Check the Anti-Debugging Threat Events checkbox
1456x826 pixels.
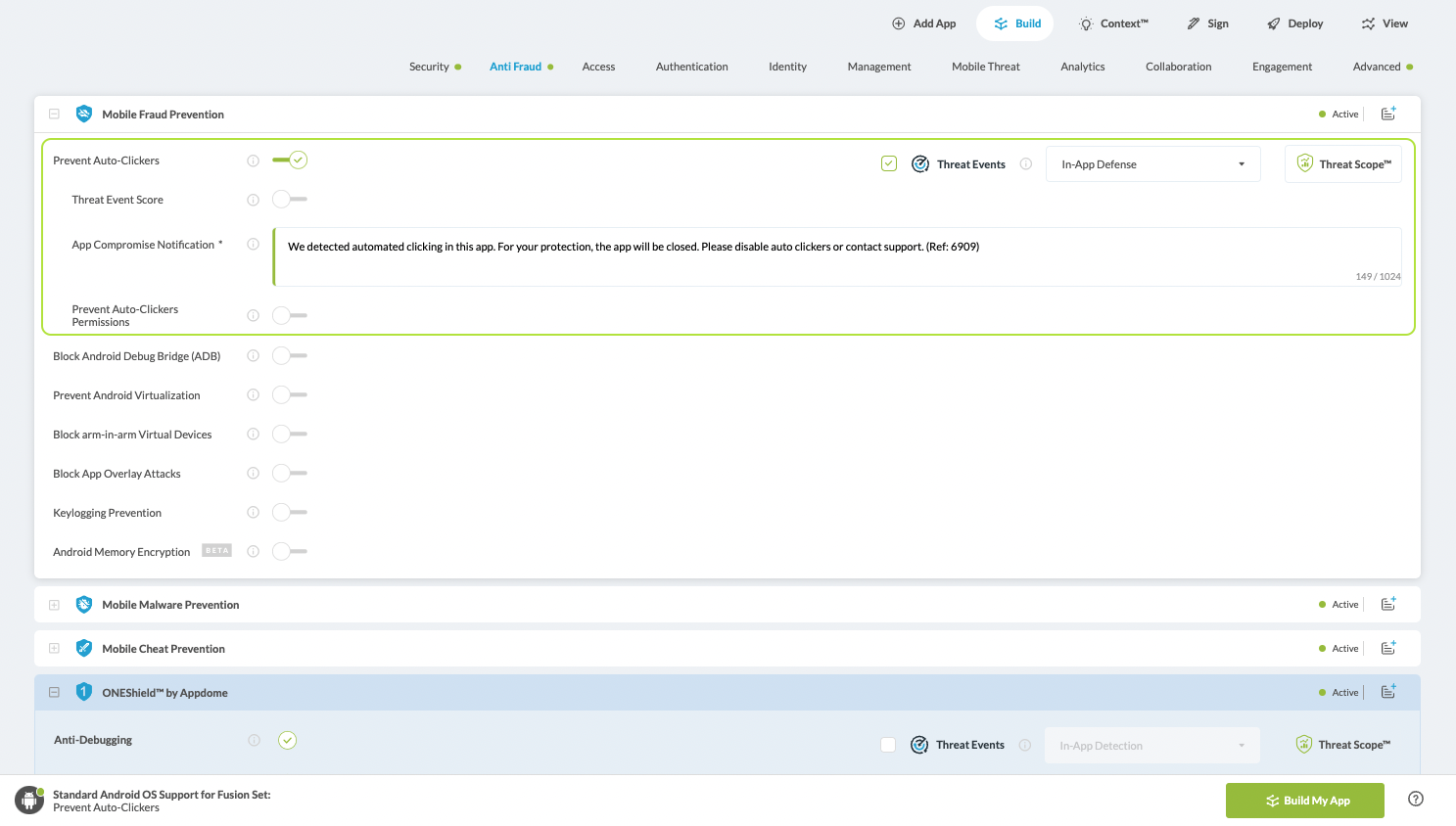point(888,746)
